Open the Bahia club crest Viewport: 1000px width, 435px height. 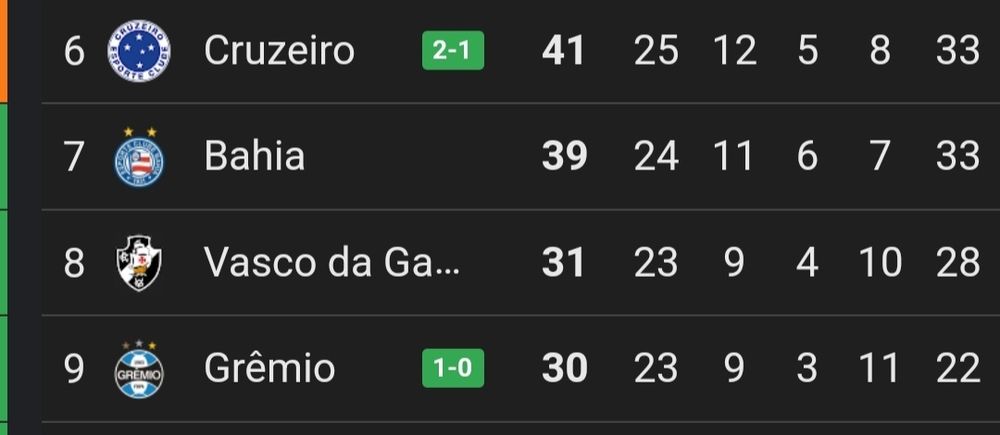point(139,157)
